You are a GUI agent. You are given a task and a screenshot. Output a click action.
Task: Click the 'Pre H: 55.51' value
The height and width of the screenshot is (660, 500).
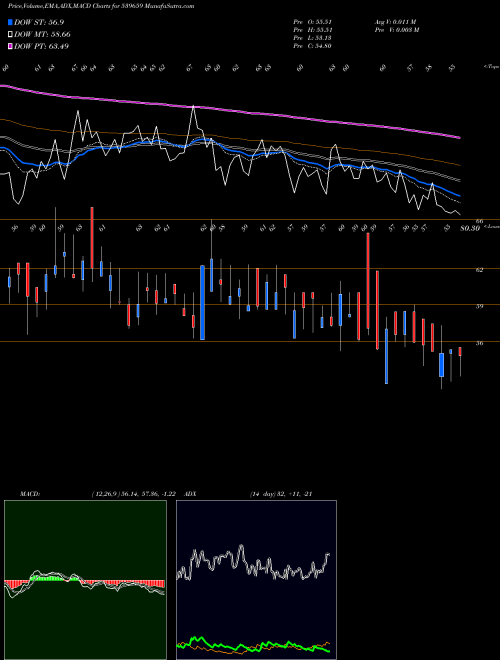(x=313, y=29)
